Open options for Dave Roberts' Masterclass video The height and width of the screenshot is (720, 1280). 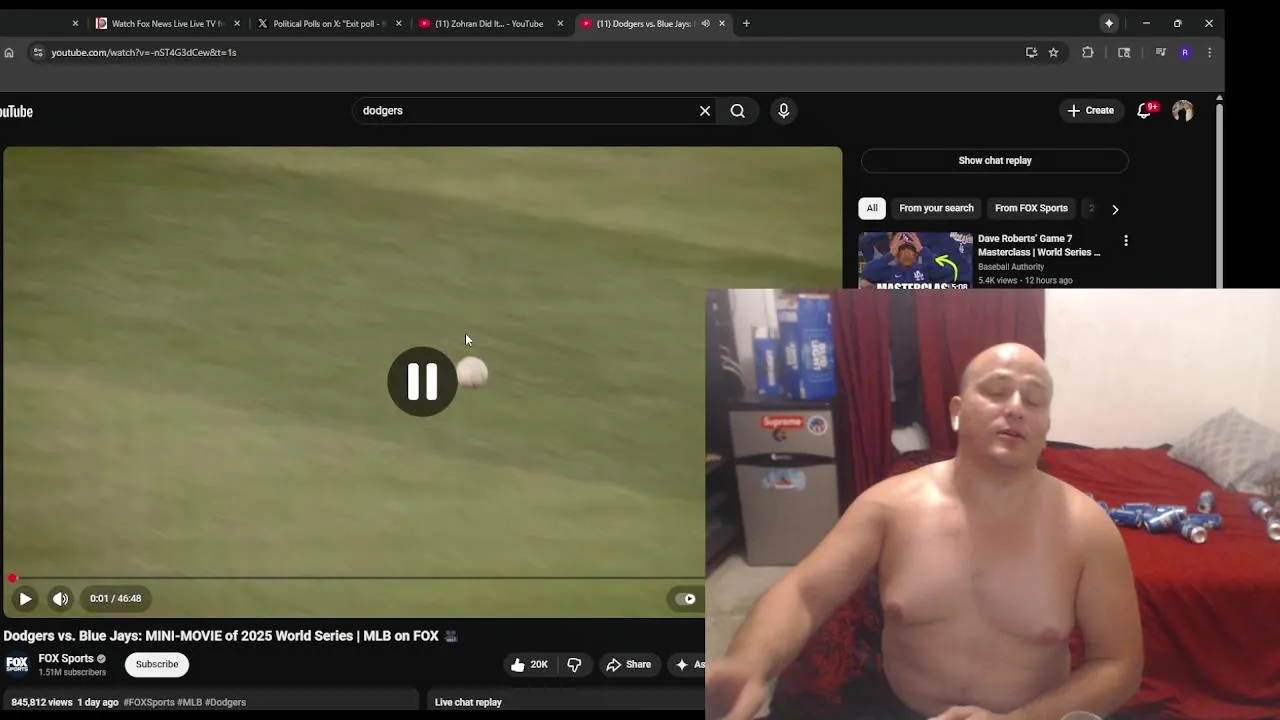point(1126,241)
